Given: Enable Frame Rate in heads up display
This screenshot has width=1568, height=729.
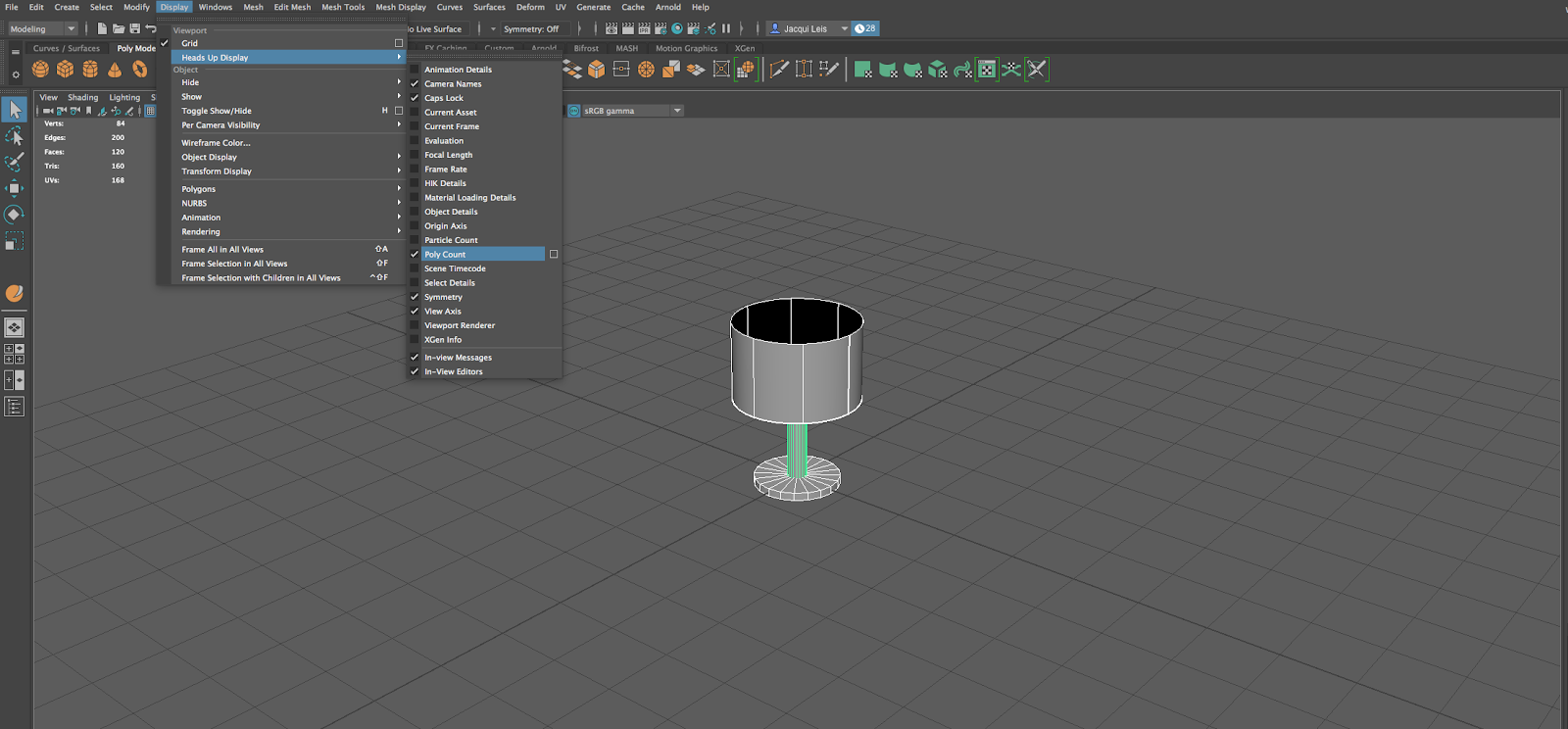Looking at the screenshot, I should click(446, 170).
